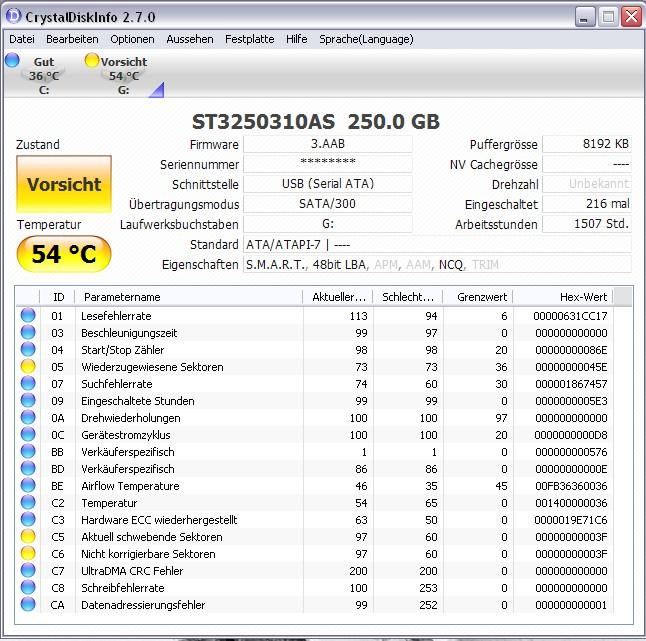Click the blue status icon for row BB

(28, 452)
